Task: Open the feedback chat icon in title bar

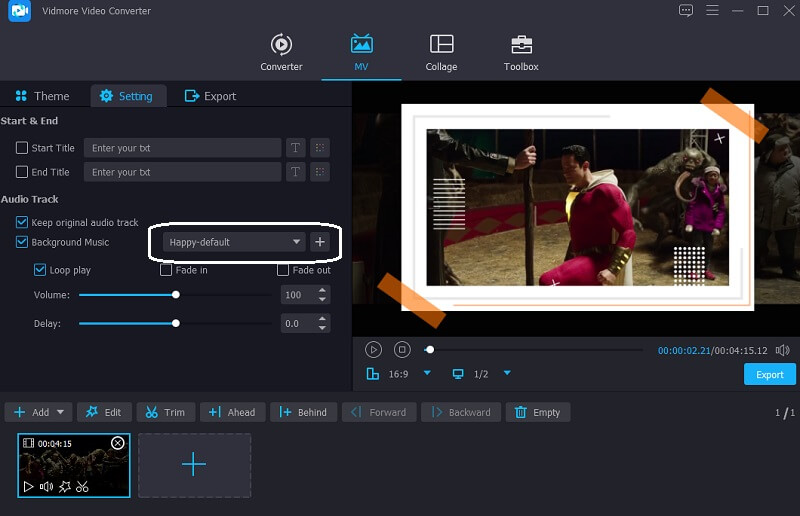Action: click(685, 11)
